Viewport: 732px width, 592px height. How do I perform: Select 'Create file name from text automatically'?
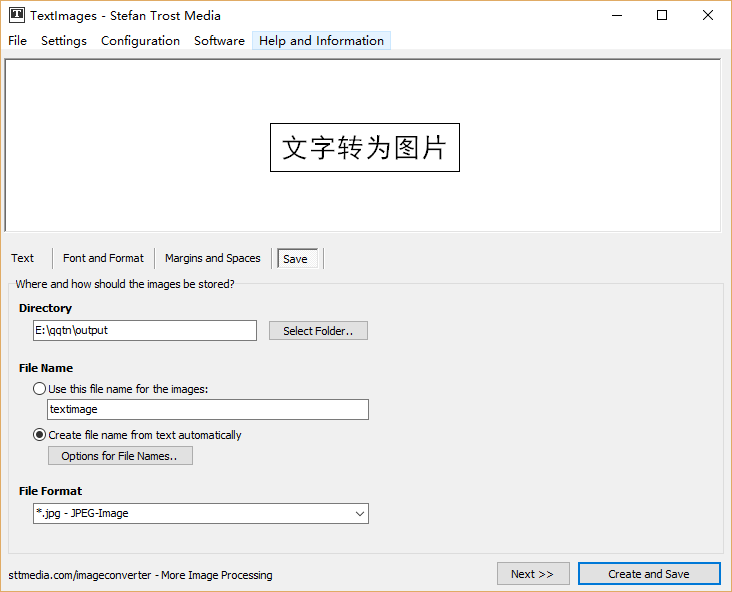point(40,435)
